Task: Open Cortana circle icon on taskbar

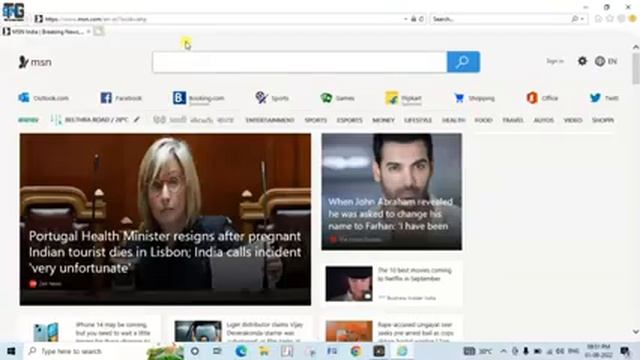Action: tap(195, 351)
